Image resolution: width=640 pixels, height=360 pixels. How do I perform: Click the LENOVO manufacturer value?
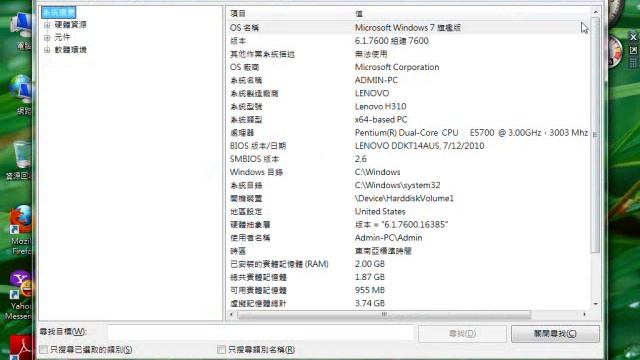pos(372,93)
